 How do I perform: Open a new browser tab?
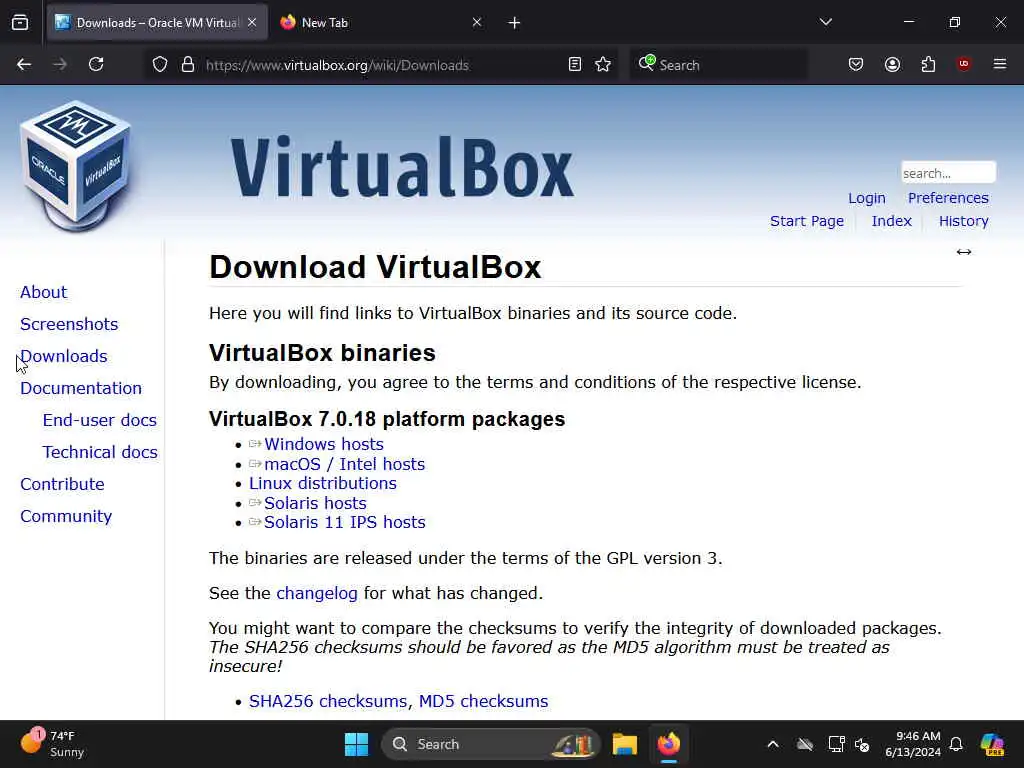pyautogui.click(x=514, y=23)
